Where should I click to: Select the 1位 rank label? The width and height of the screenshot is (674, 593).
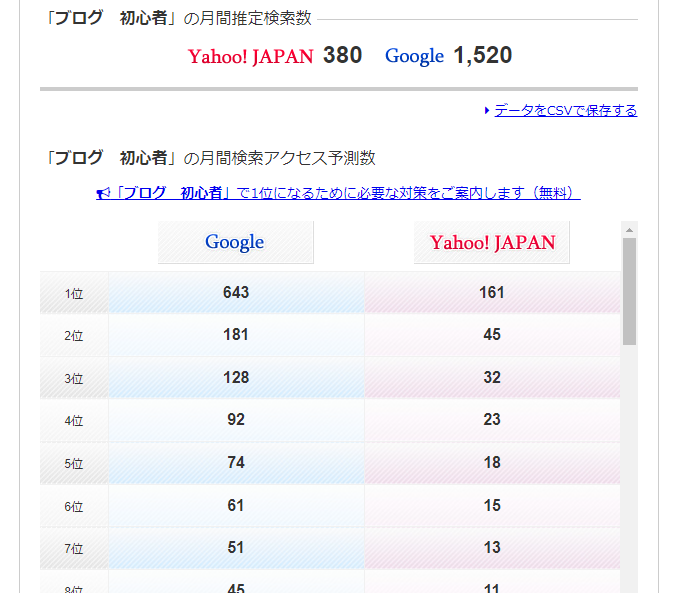[74, 293]
